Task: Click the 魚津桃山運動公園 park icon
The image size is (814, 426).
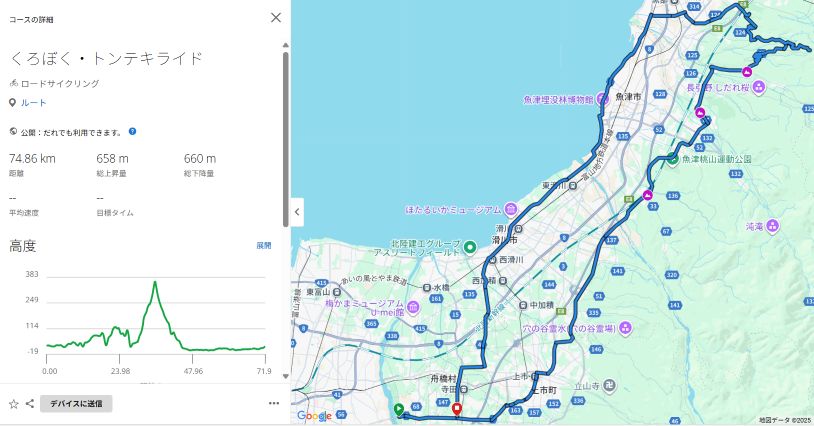Action: point(674,159)
